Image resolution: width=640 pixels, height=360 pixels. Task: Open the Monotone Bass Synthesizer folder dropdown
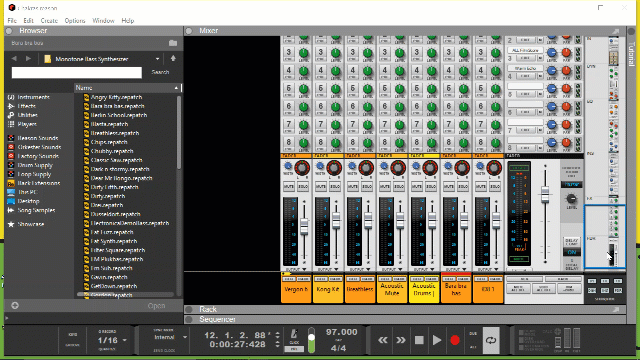coord(158,59)
